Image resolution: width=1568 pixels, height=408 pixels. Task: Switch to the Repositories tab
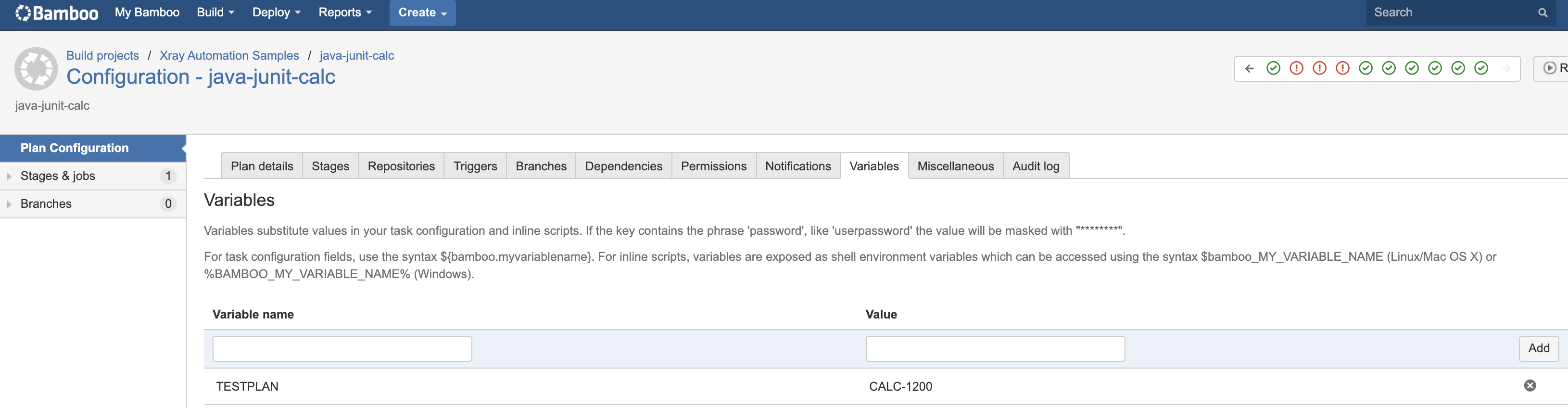[x=401, y=166]
